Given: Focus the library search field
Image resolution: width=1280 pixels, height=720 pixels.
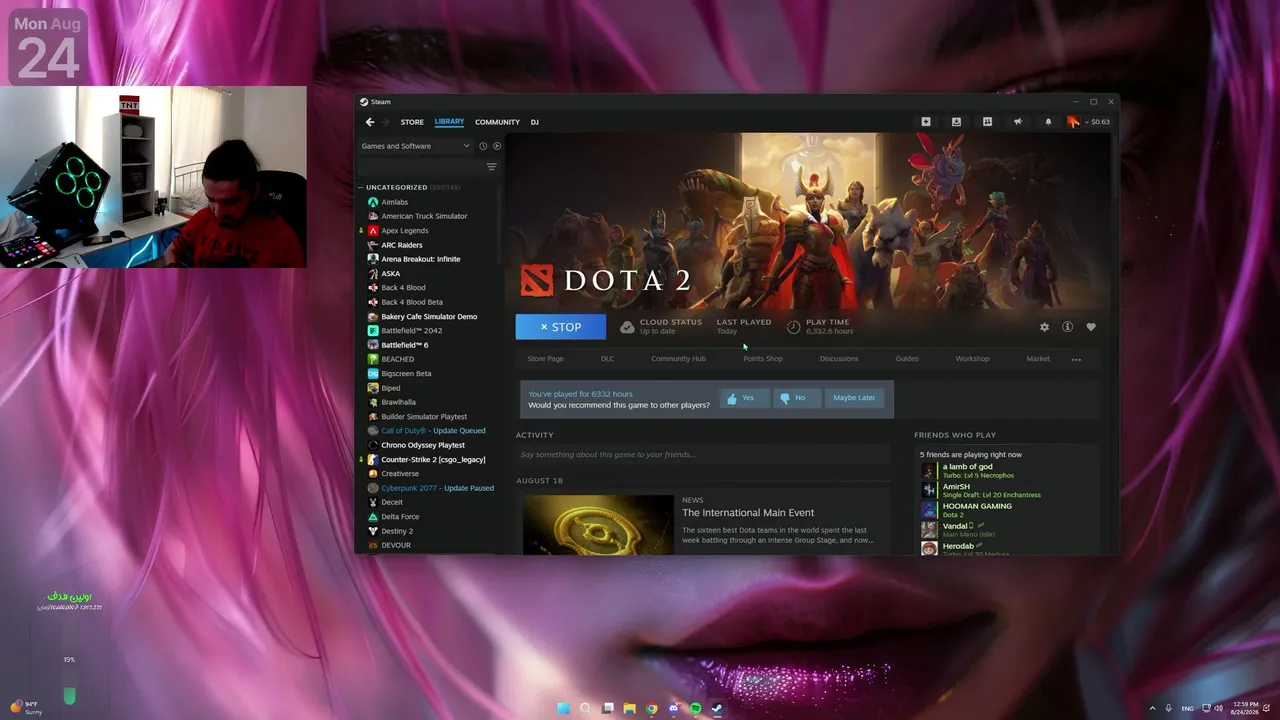Looking at the screenshot, I should [420, 167].
